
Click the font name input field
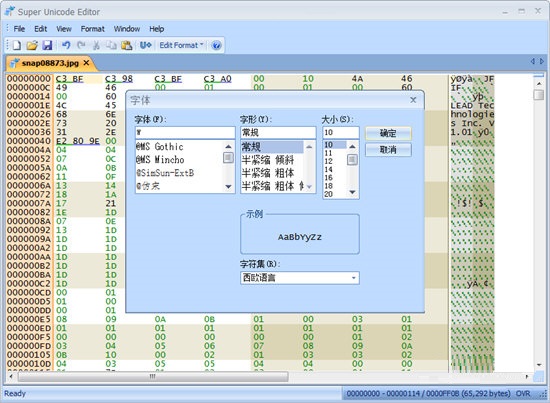(x=185, y=133)
